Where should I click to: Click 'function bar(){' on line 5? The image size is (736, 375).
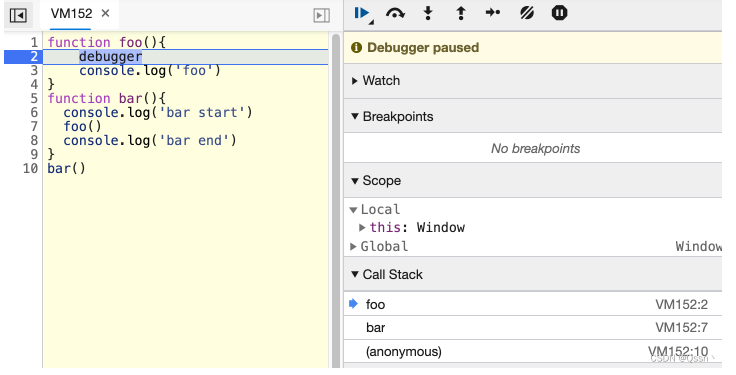point(107,99)
